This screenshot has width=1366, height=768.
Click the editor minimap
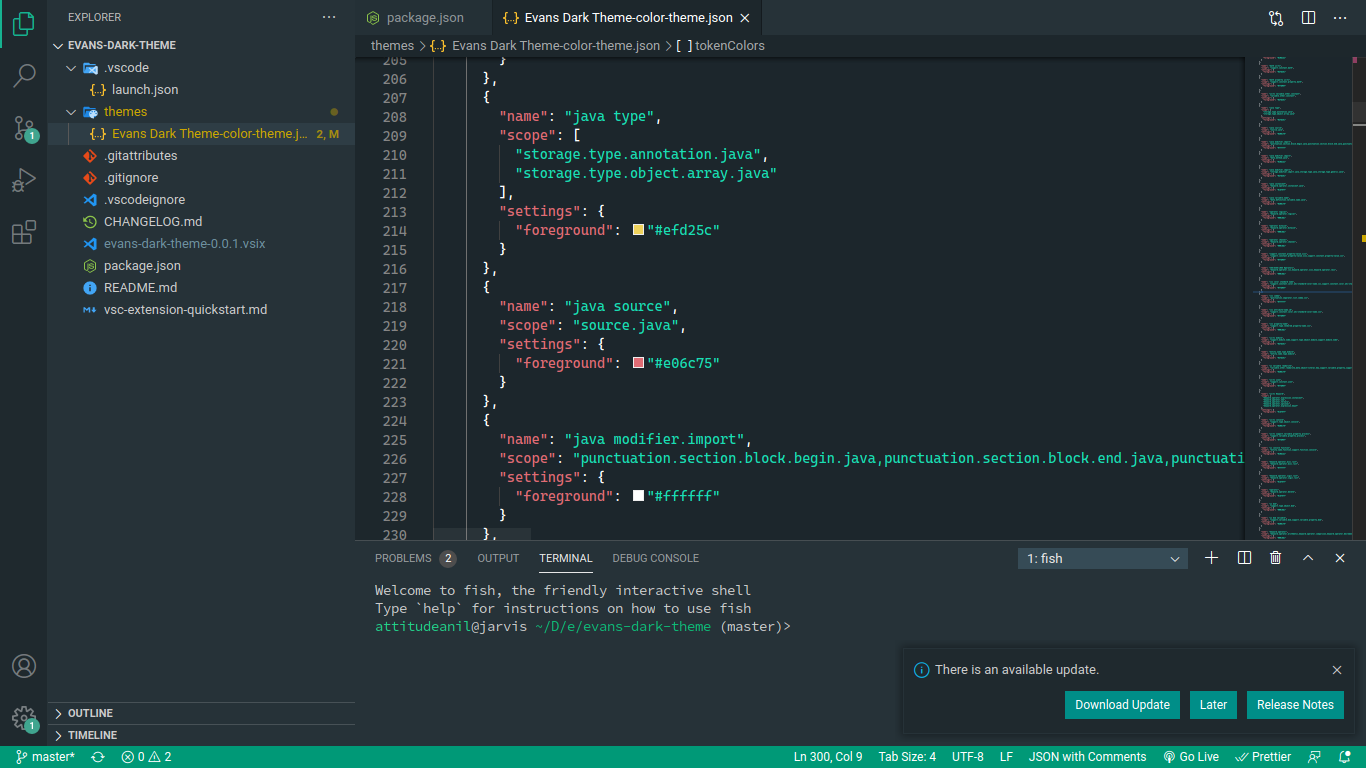tap(1304, 300)
